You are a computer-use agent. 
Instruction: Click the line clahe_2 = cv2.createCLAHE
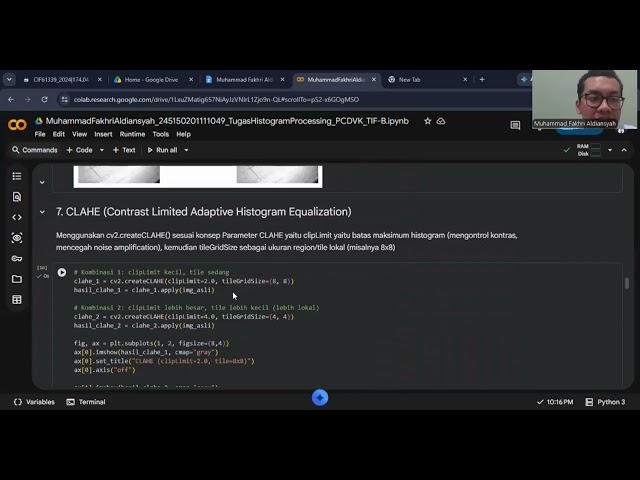pos(184,317)
